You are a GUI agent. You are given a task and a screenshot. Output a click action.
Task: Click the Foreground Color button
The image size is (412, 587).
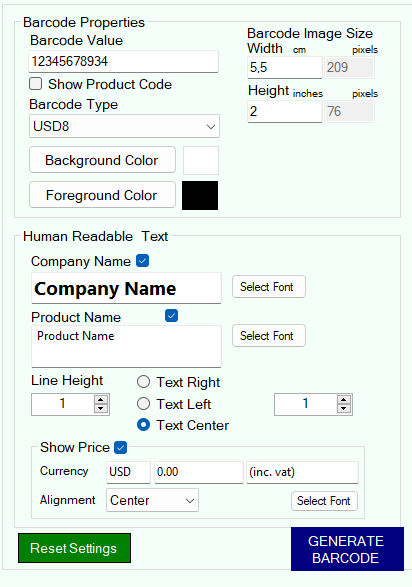point(103,195)
